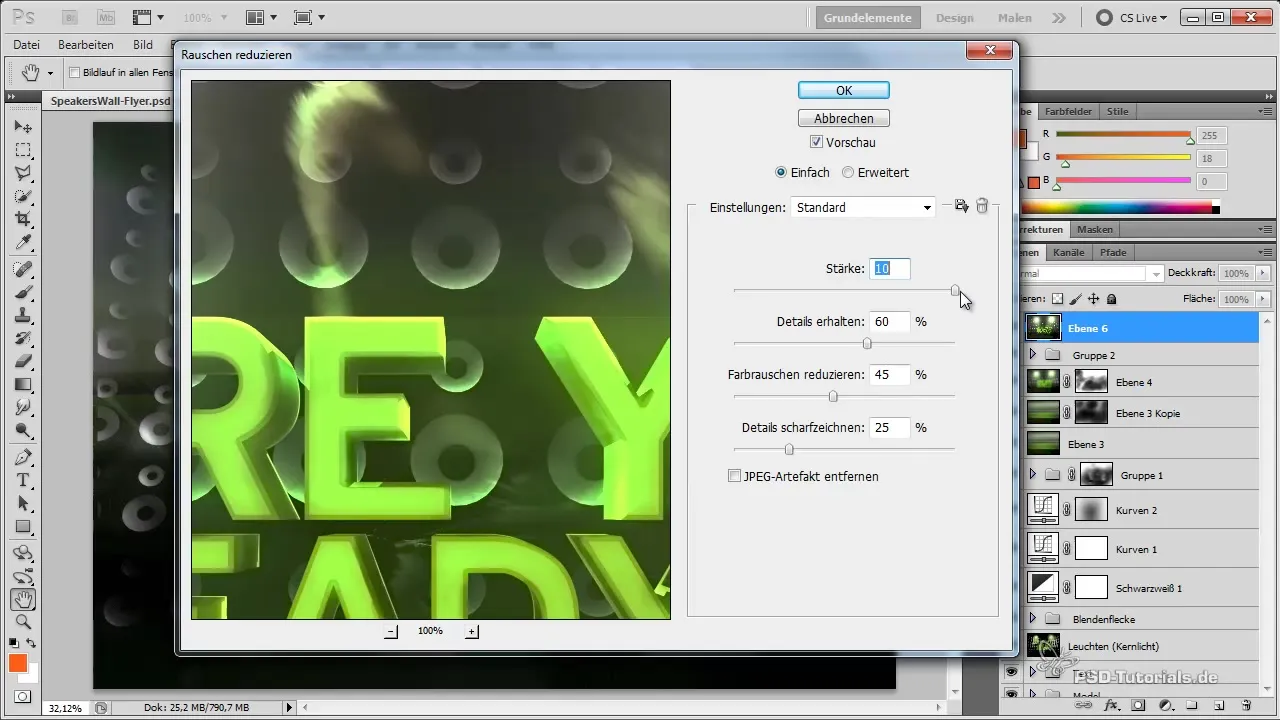Select the Pen tool
The width and height of the screenshot is (1280, 720).
[x=23, y=458]
